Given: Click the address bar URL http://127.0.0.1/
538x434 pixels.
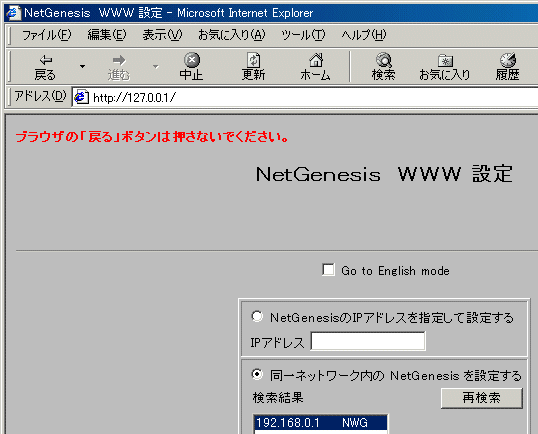Looking at the screenshot, I should [x=134, y=98].
